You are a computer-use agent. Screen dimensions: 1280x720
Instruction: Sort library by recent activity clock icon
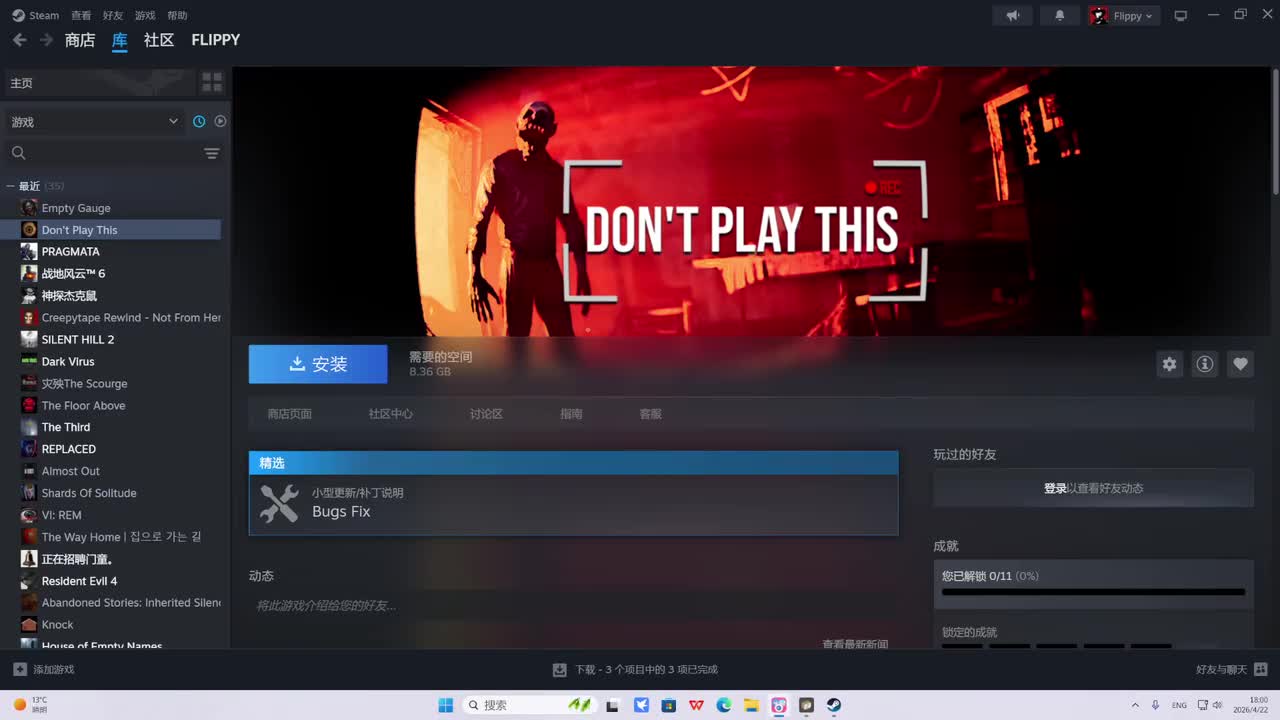(x=199, y=121)
